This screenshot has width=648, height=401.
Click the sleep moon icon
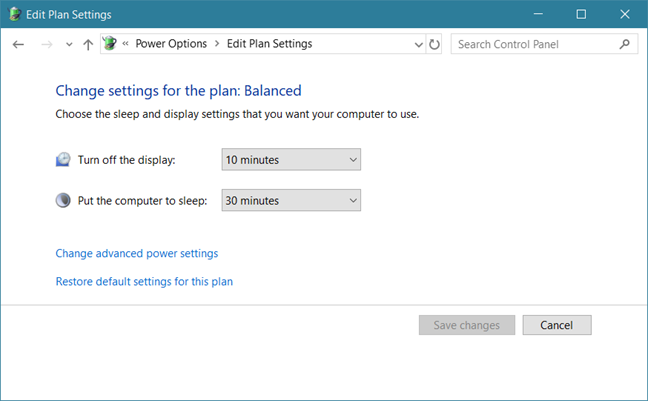pyautogui.click(x=63, y=200)
